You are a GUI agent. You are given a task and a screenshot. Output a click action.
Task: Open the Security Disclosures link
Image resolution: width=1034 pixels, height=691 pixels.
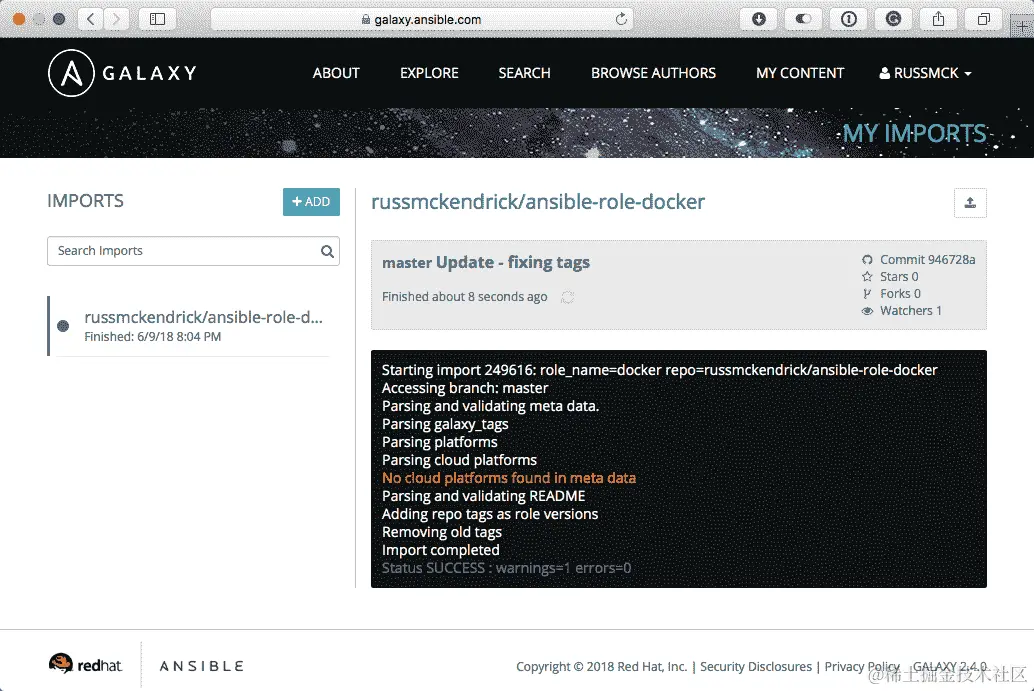click(x=756, y=667)
